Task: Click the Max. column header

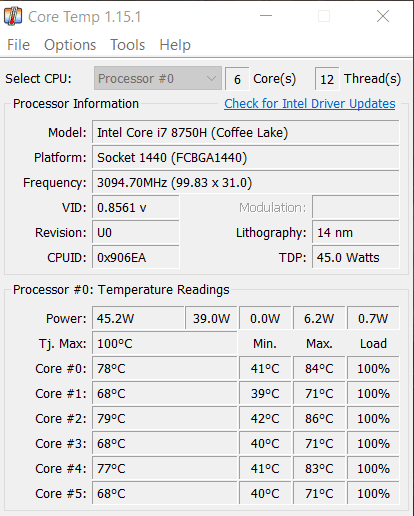Action: [x=319, y=344]
